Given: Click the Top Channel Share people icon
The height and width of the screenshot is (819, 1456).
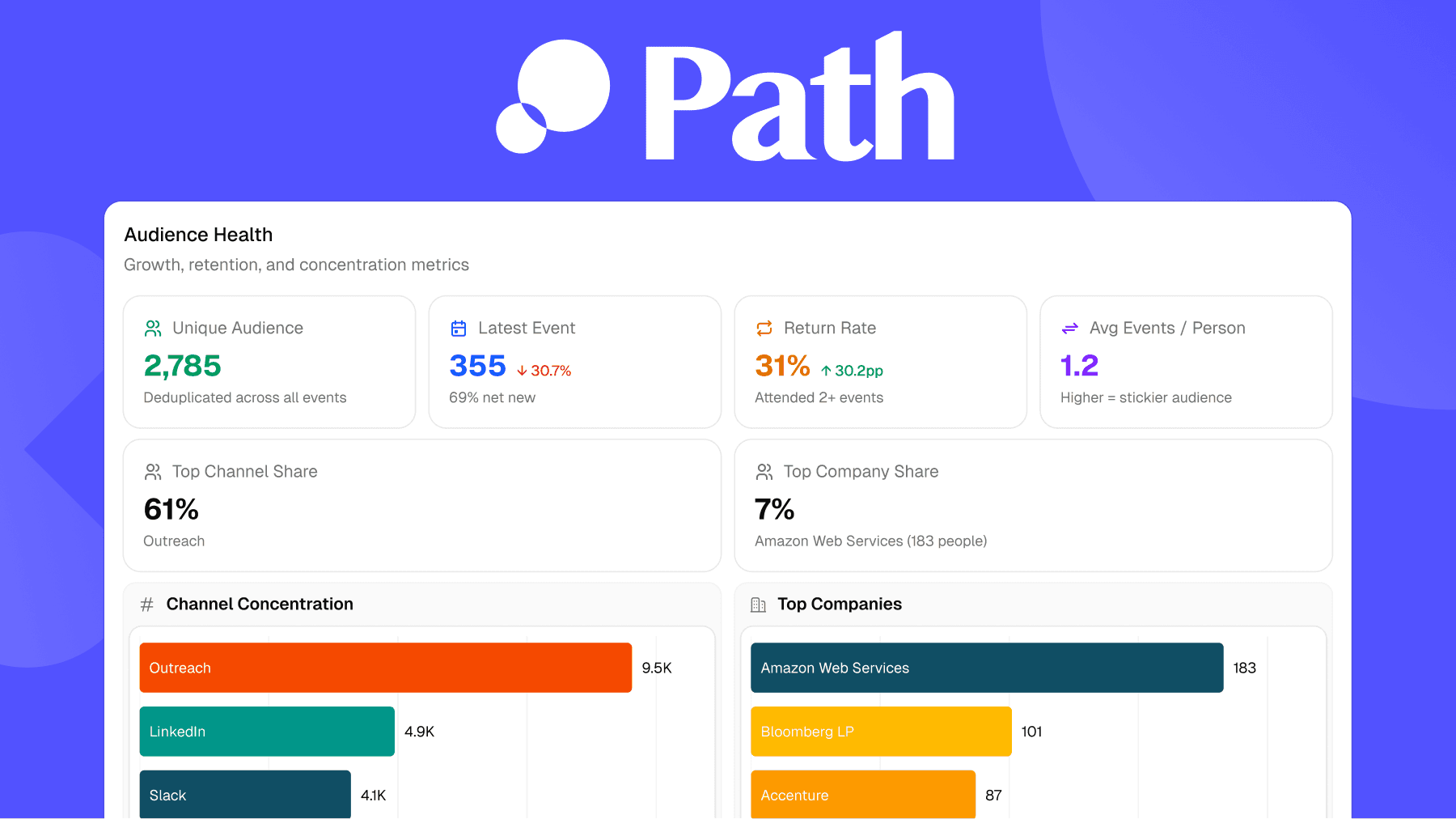Looking at the screenshot, I should tap(153, 472).
